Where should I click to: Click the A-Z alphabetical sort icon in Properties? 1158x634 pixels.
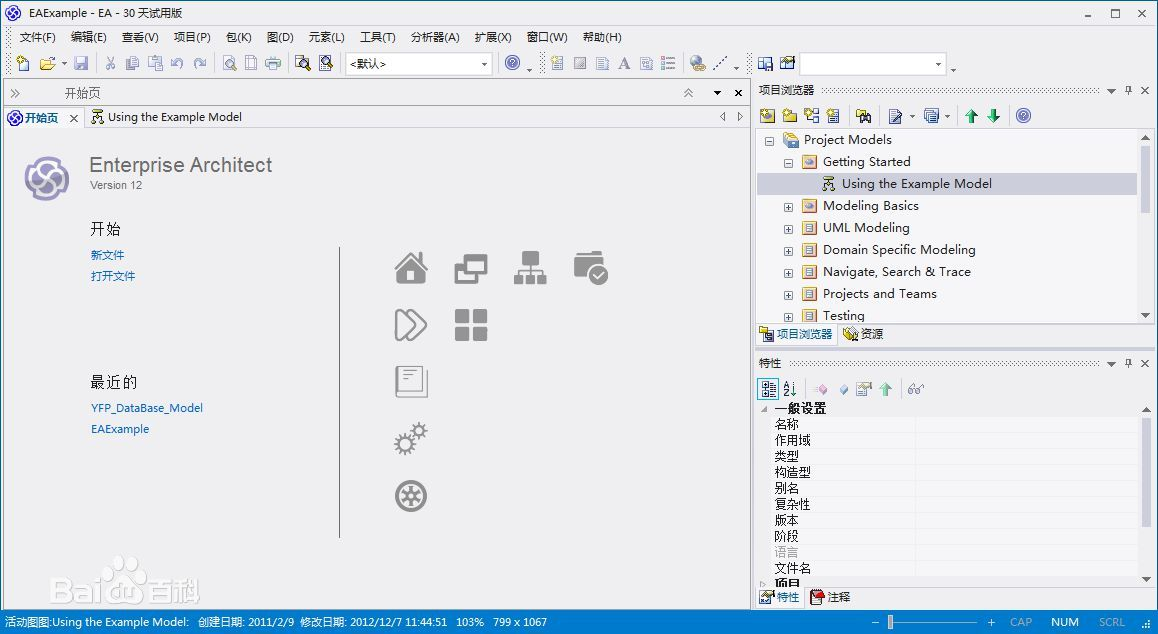pyautogui.click(x=790, y=389)
